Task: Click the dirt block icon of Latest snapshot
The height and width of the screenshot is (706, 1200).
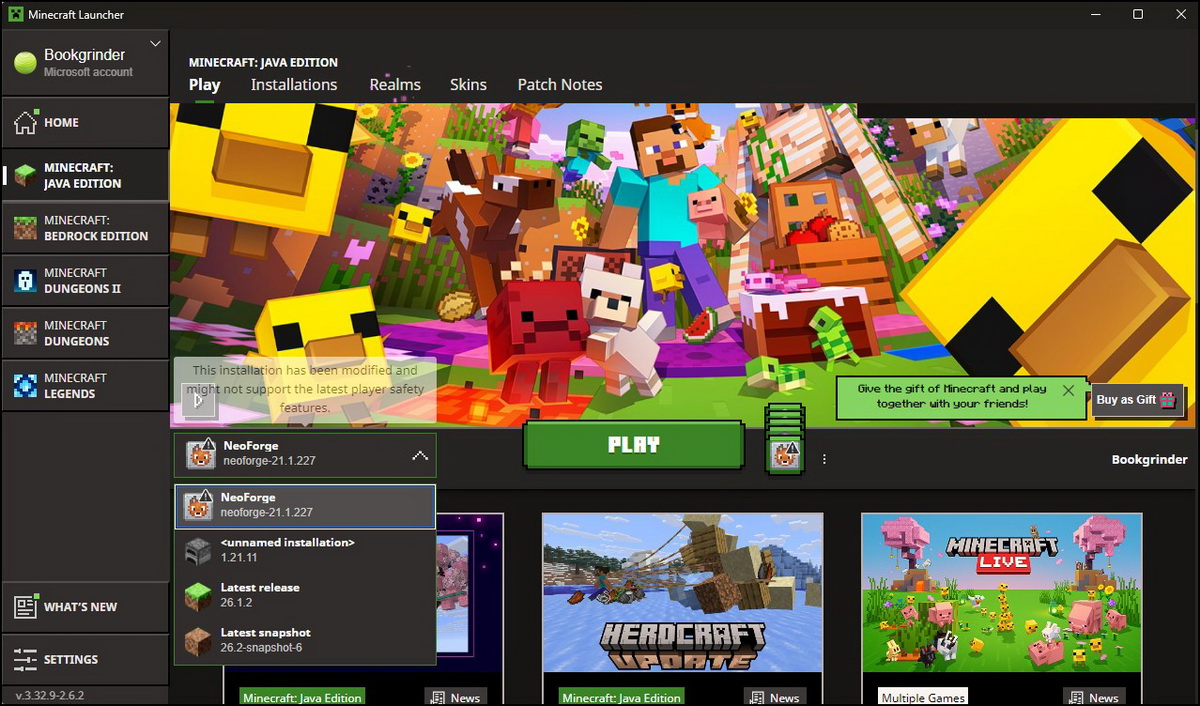Action: (198, 641)
